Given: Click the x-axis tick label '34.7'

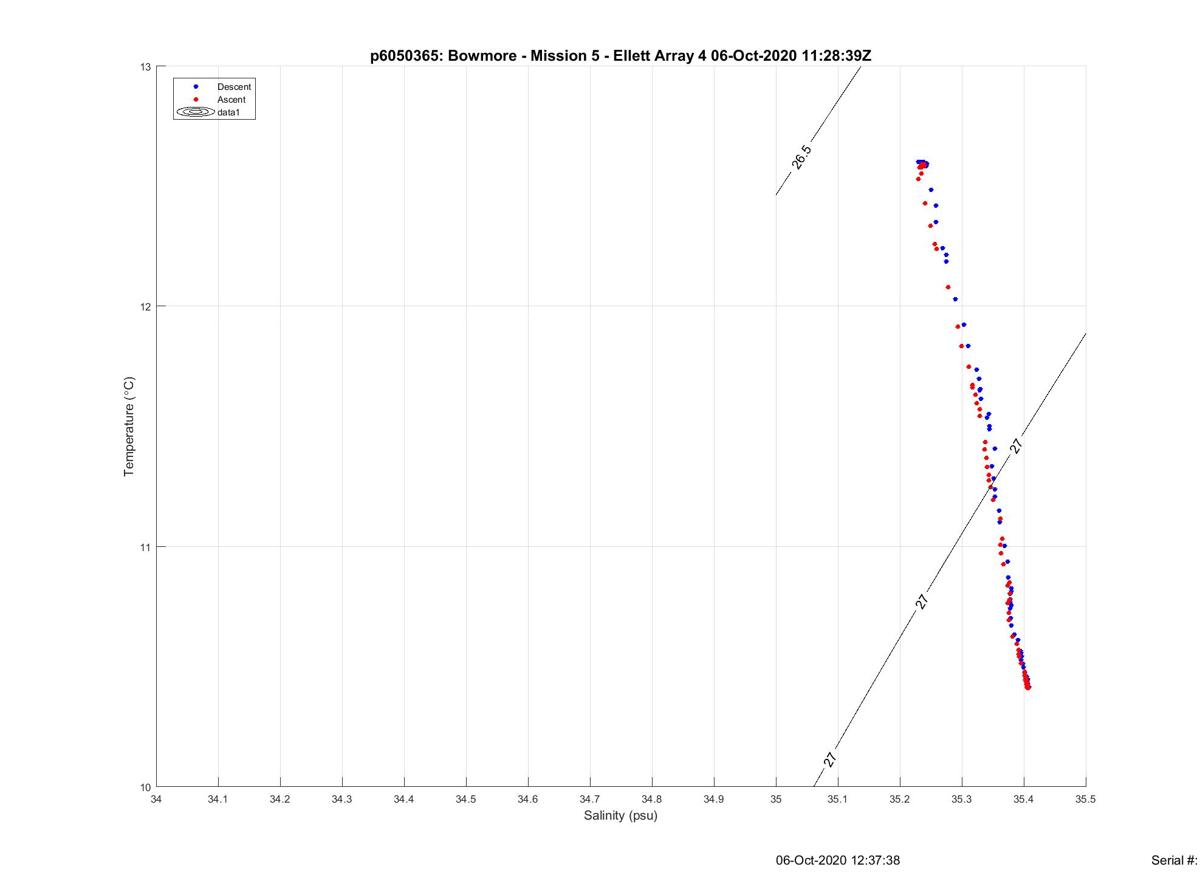Looking at the screenshot, I should tap(590, 800).
